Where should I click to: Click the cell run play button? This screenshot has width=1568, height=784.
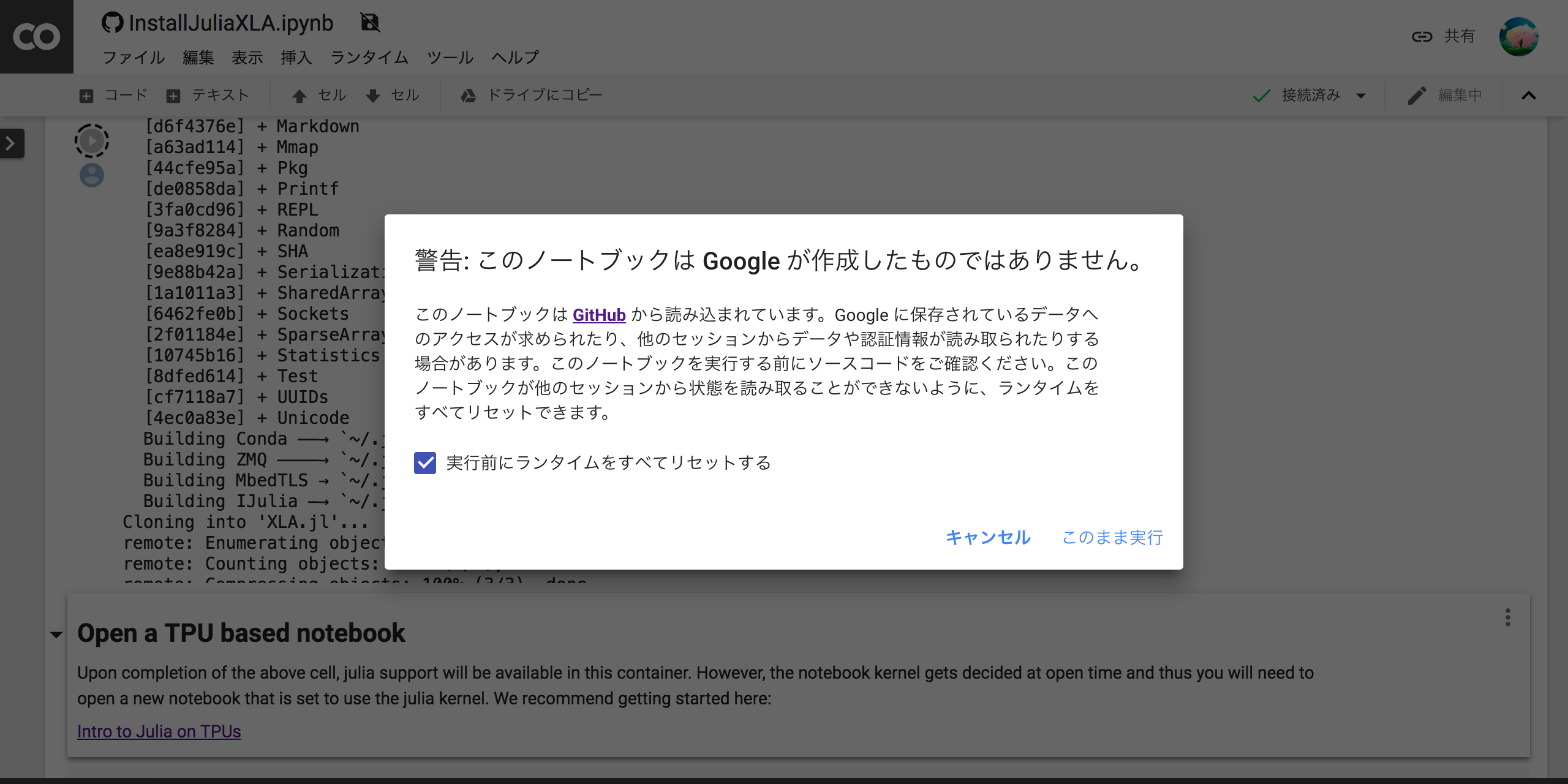point(91,140)
